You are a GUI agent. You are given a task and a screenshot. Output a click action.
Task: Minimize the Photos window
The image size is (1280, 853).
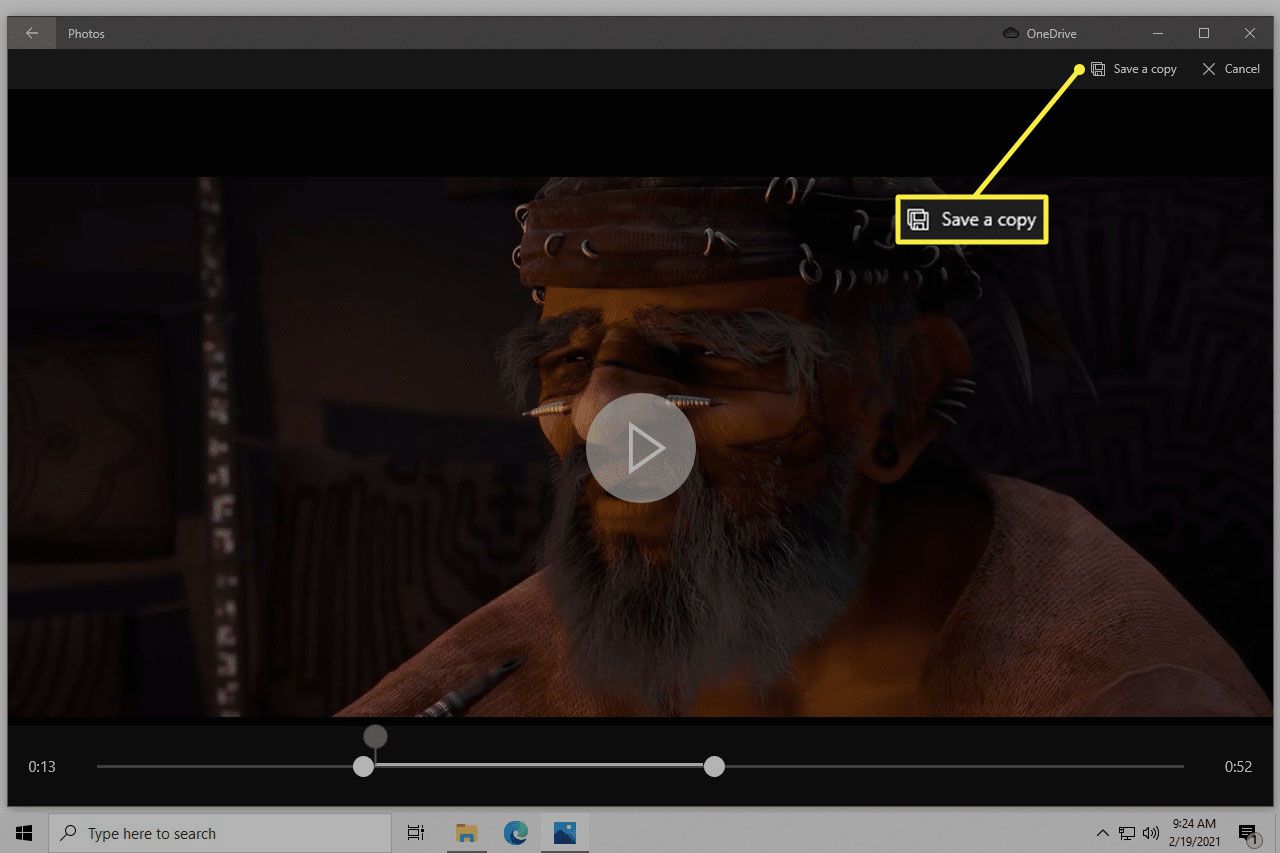(1158, 33)
